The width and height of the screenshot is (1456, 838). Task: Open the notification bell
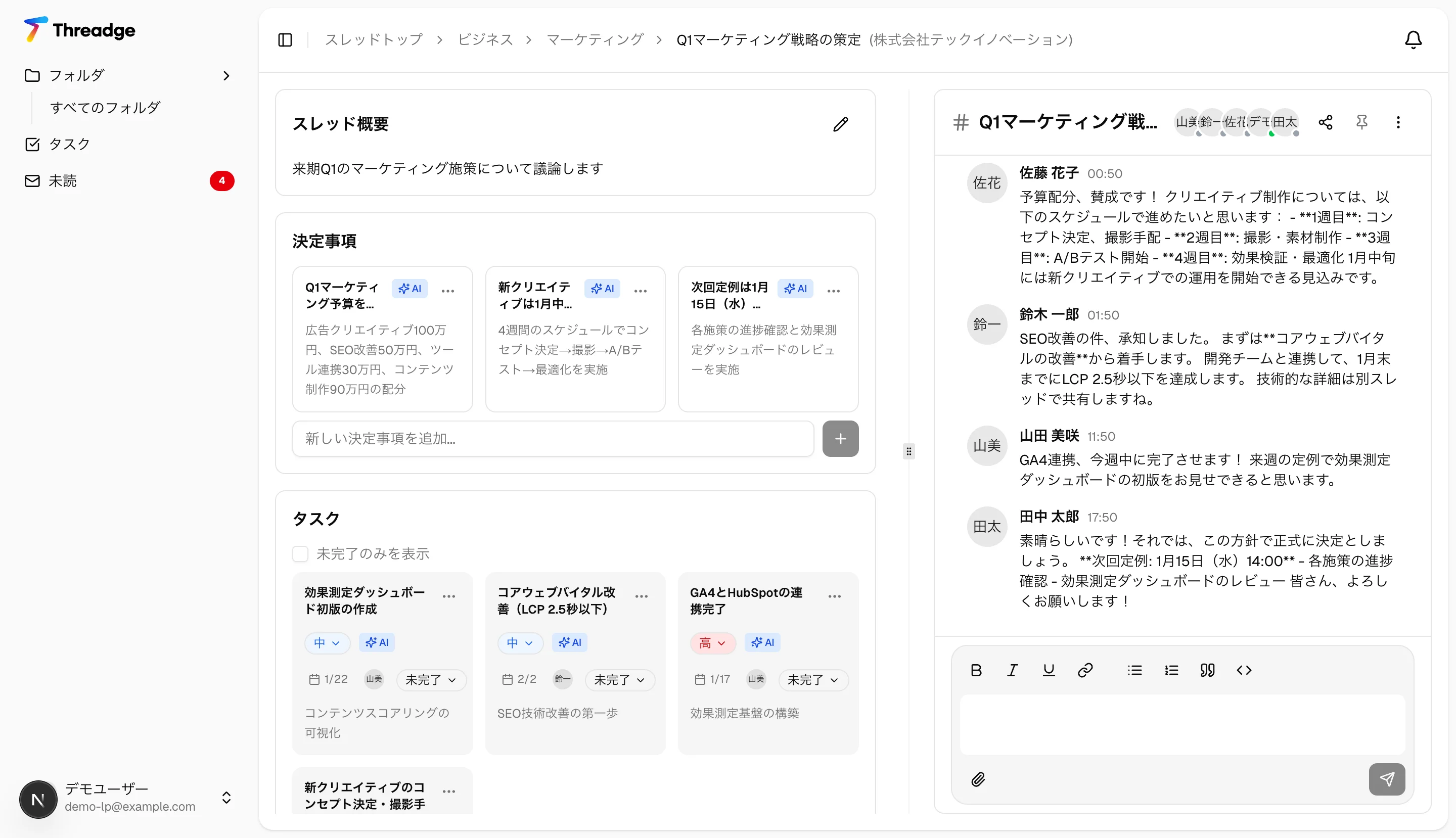[x=1414, y=39]
